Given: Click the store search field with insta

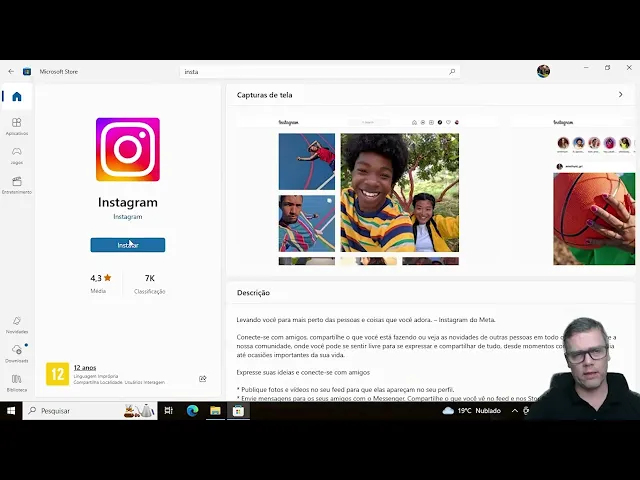Looking at the screenshot, I should [320, 72].
